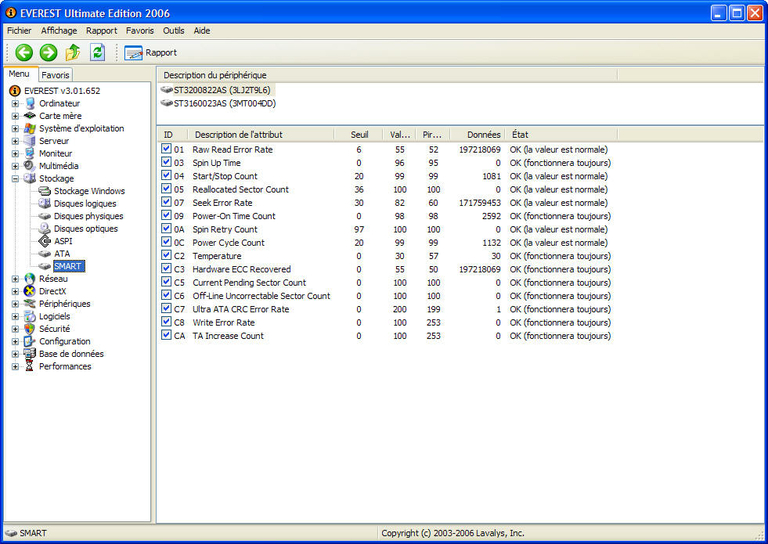Collapse the Stockage tree node
768x544 pixels.
15,179
